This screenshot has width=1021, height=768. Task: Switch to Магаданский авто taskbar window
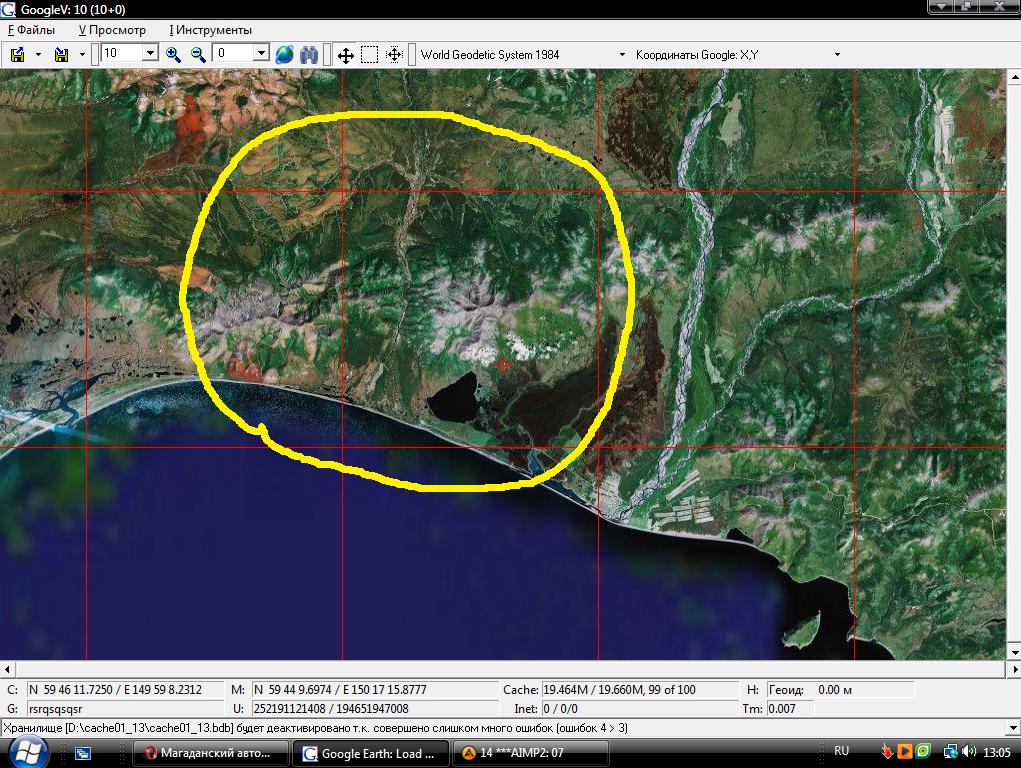211,753
